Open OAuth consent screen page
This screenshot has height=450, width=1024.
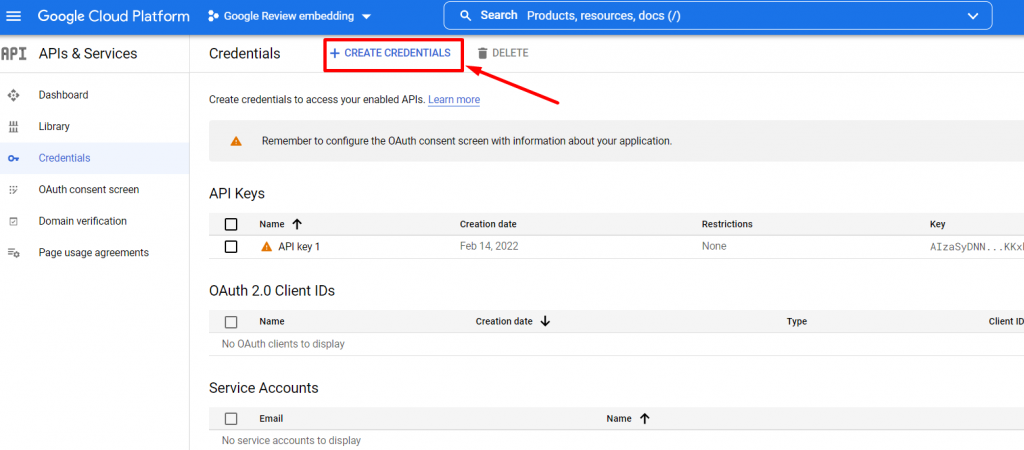[89, 189]
